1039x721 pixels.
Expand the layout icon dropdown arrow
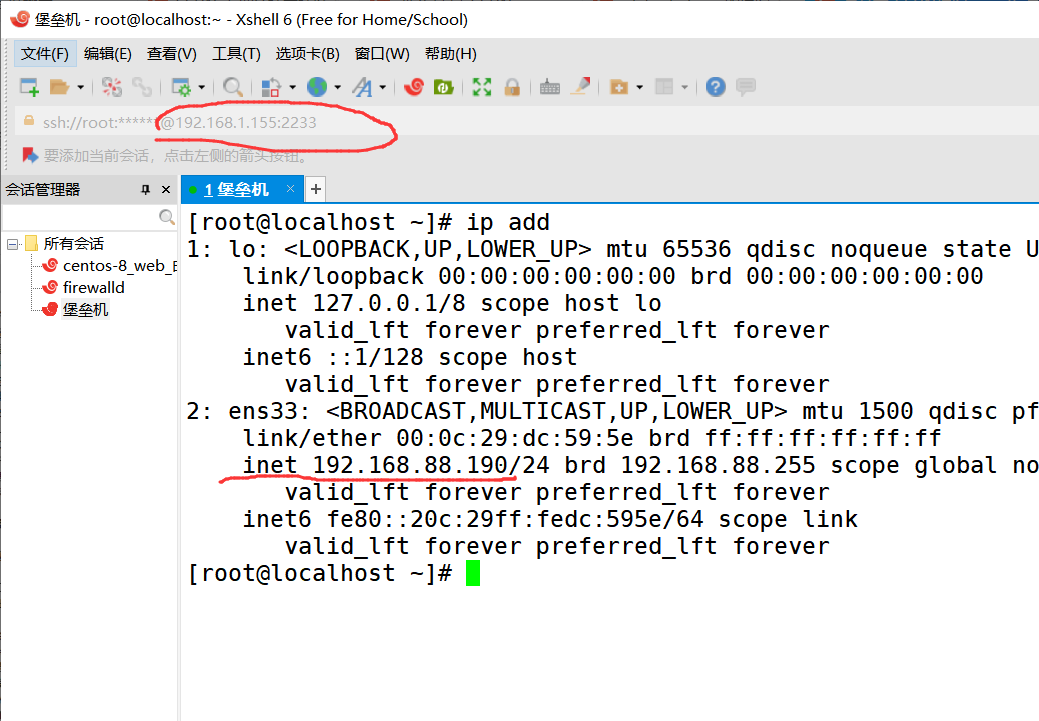684,87
